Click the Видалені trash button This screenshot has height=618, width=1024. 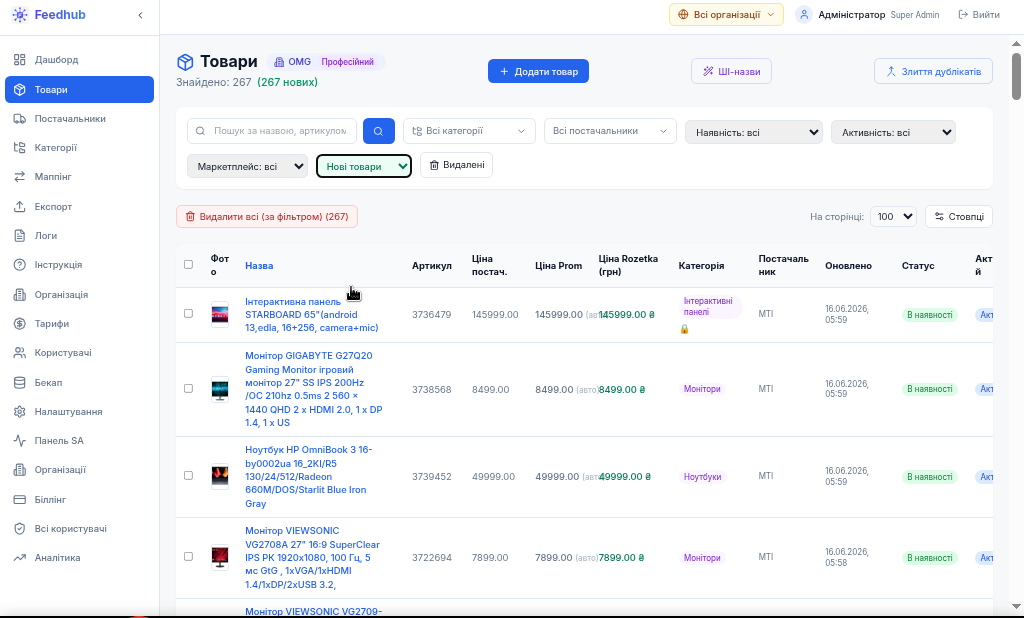click(x=456, y=165)
